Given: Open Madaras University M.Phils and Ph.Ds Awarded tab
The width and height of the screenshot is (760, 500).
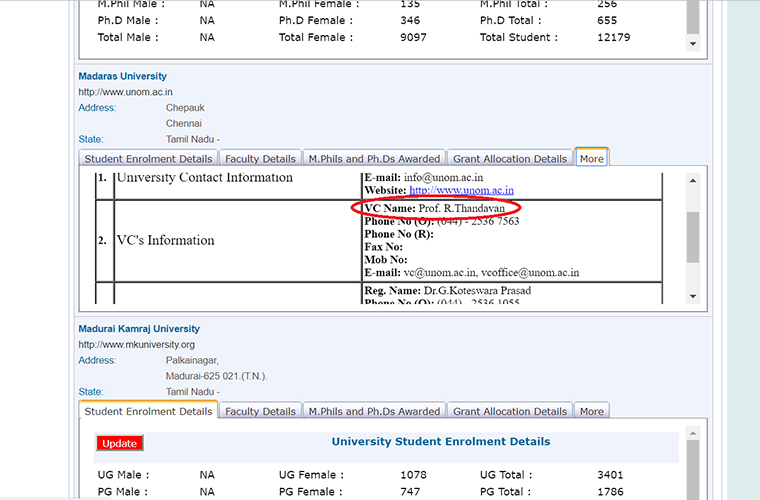Looking at the screenshot, I should [374, 158].
